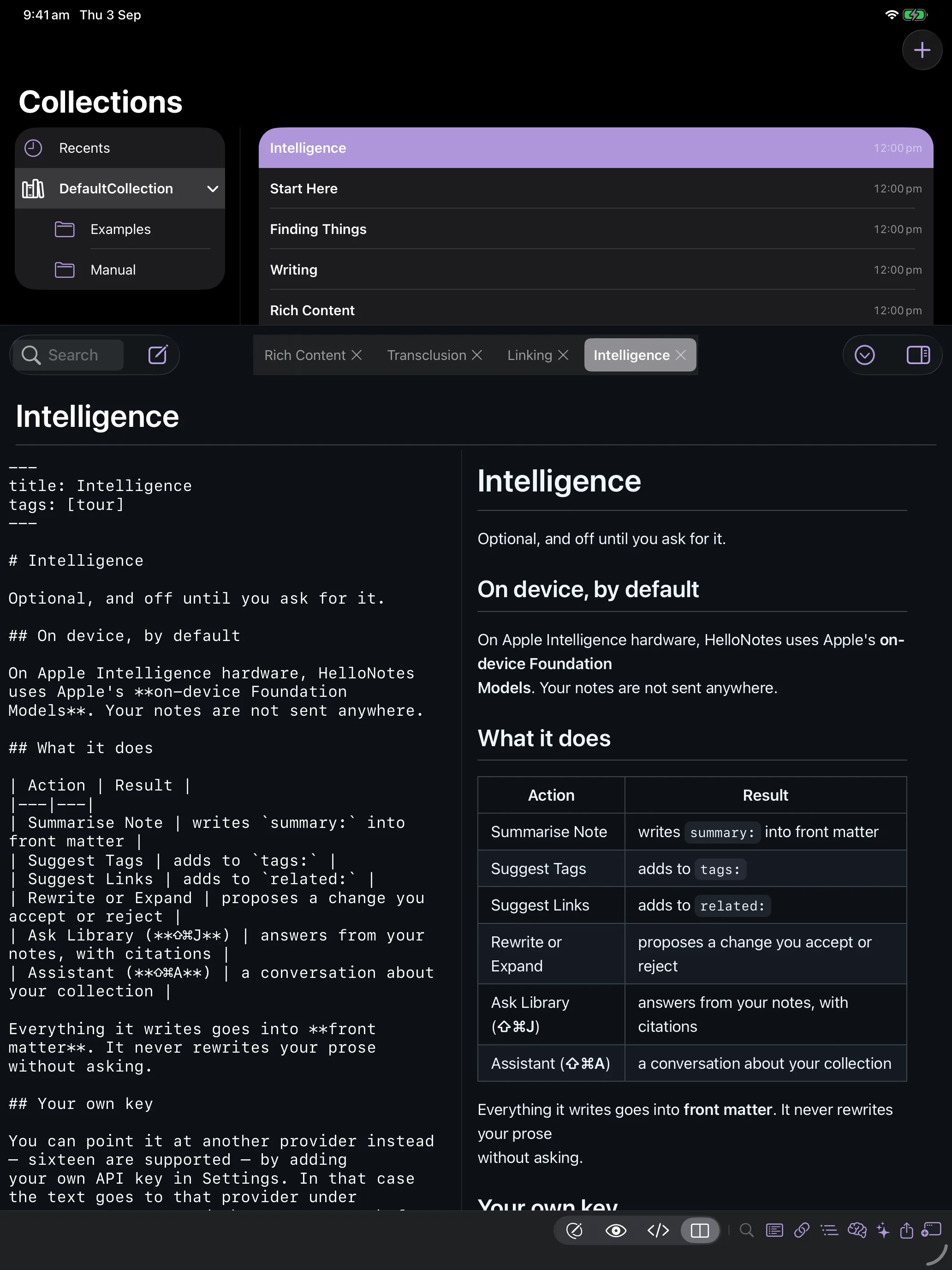Open the Finding Things note
Image resolution: width=952 pixels, height=1270 pixels.
pos(595,229)
